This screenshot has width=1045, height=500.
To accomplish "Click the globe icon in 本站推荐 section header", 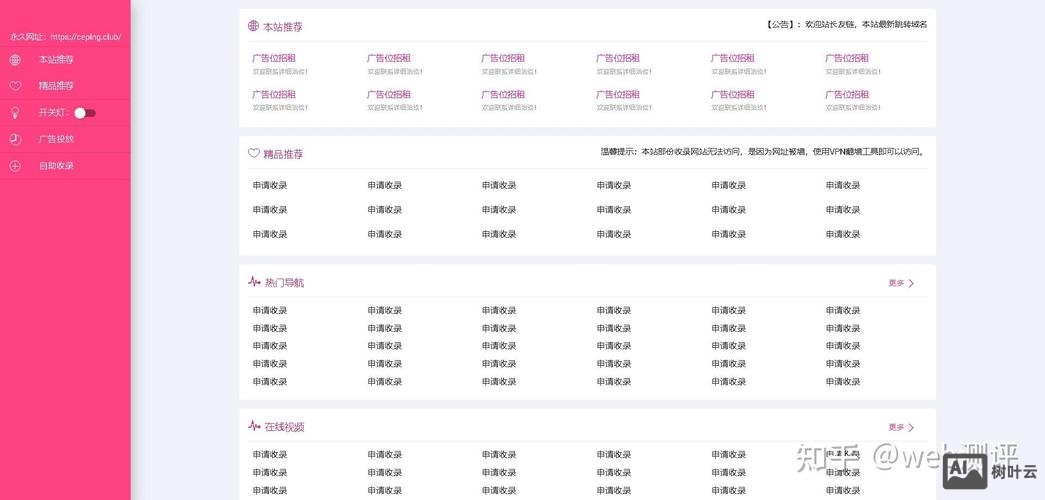I will point(253,26).
